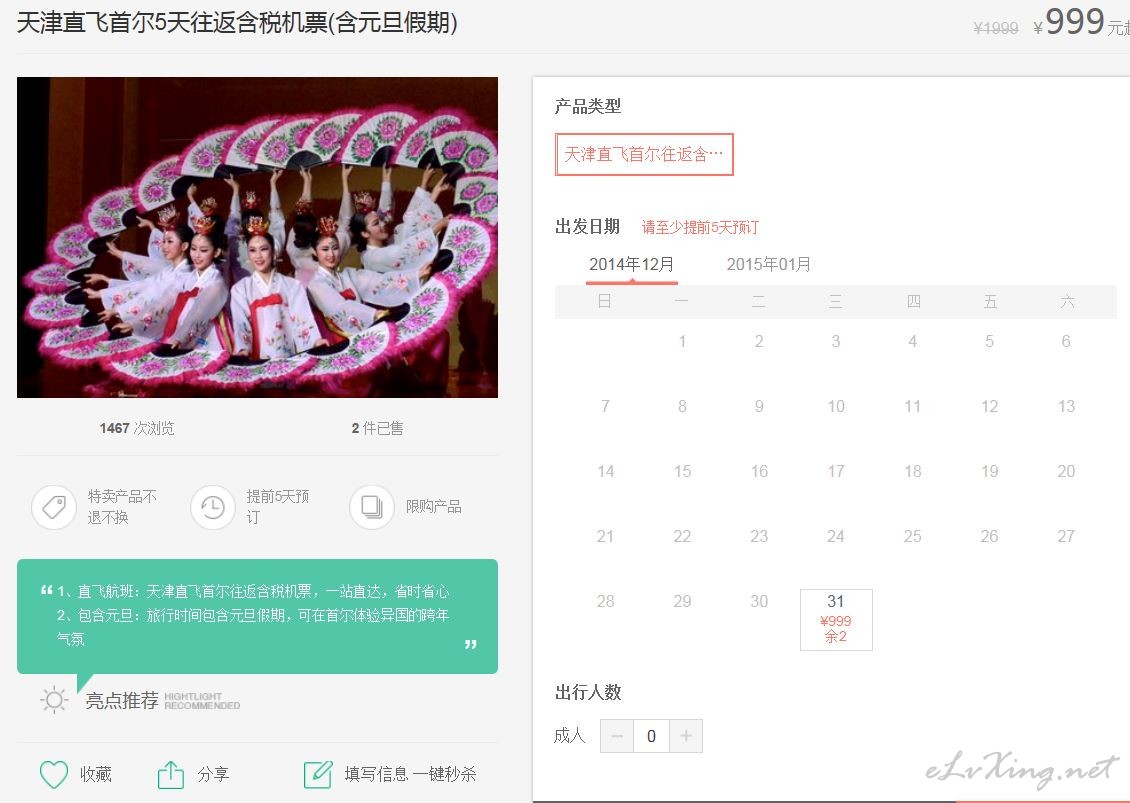Click calendar date 27
1130x803 pixels.
click(x=1067, y=536)
